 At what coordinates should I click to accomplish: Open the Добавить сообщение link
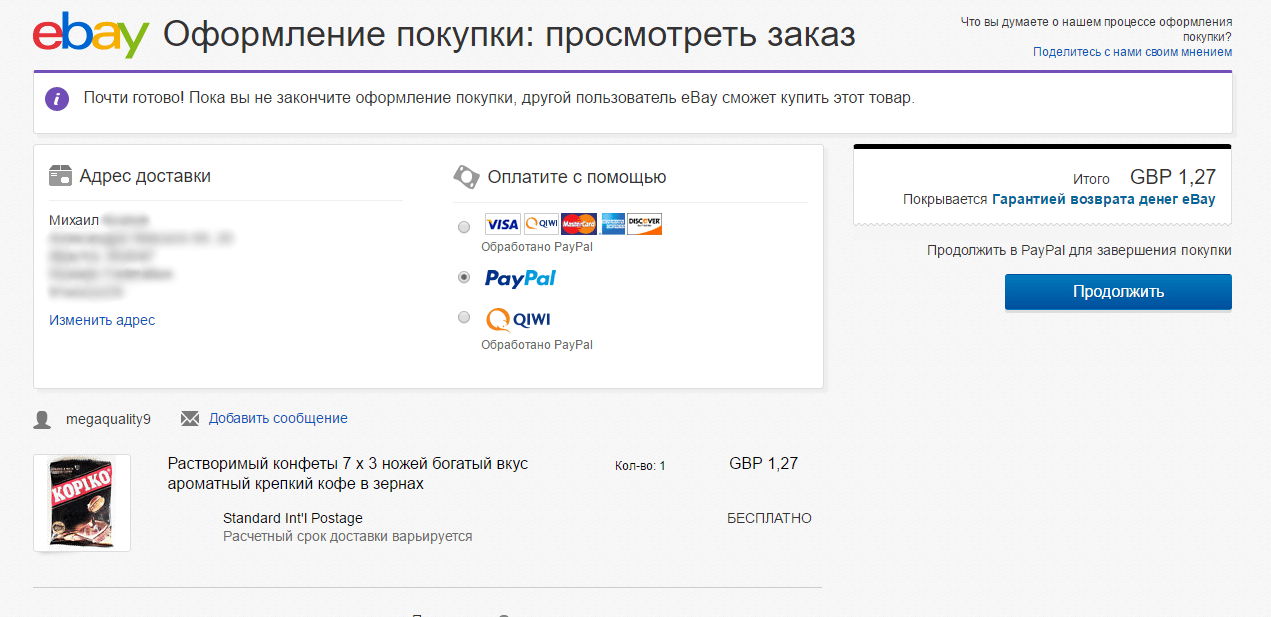[x=278, y=418]
